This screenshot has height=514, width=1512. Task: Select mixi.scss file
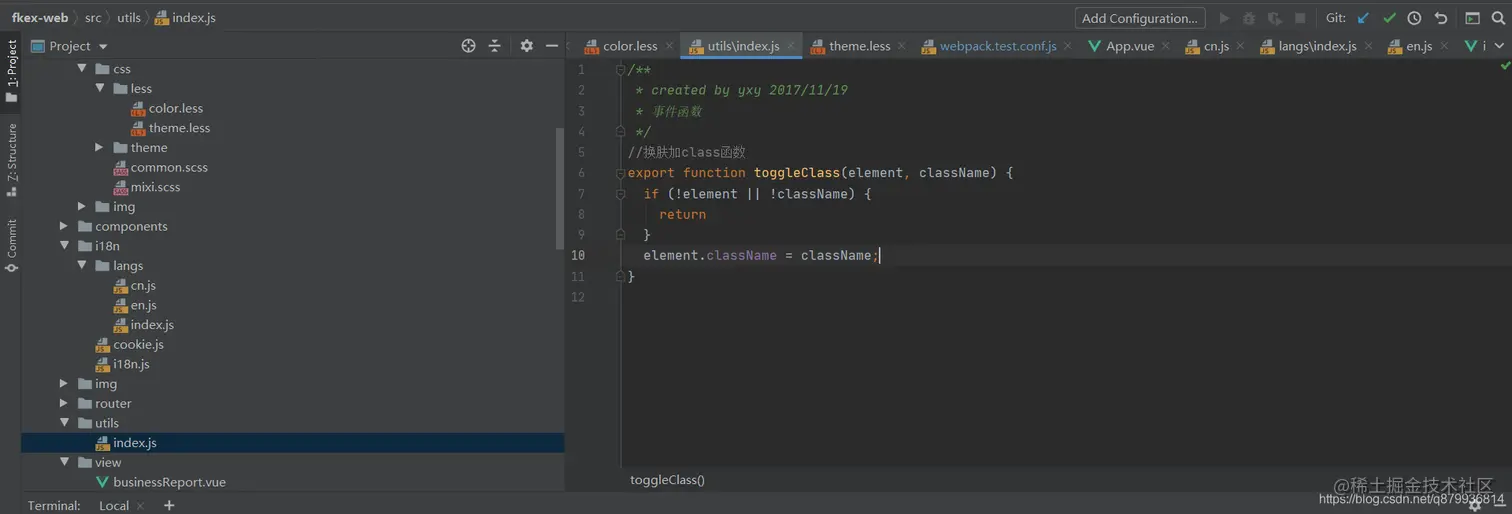[155, 187]
